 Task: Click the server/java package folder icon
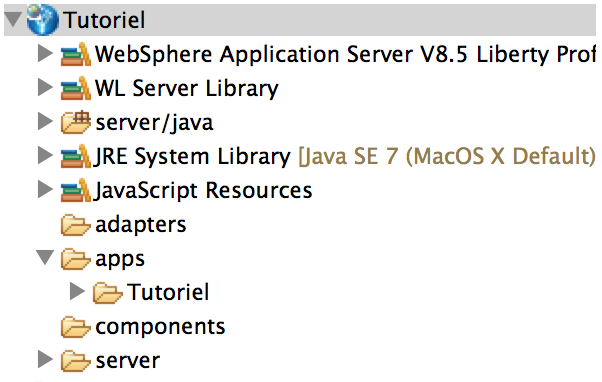76,122
